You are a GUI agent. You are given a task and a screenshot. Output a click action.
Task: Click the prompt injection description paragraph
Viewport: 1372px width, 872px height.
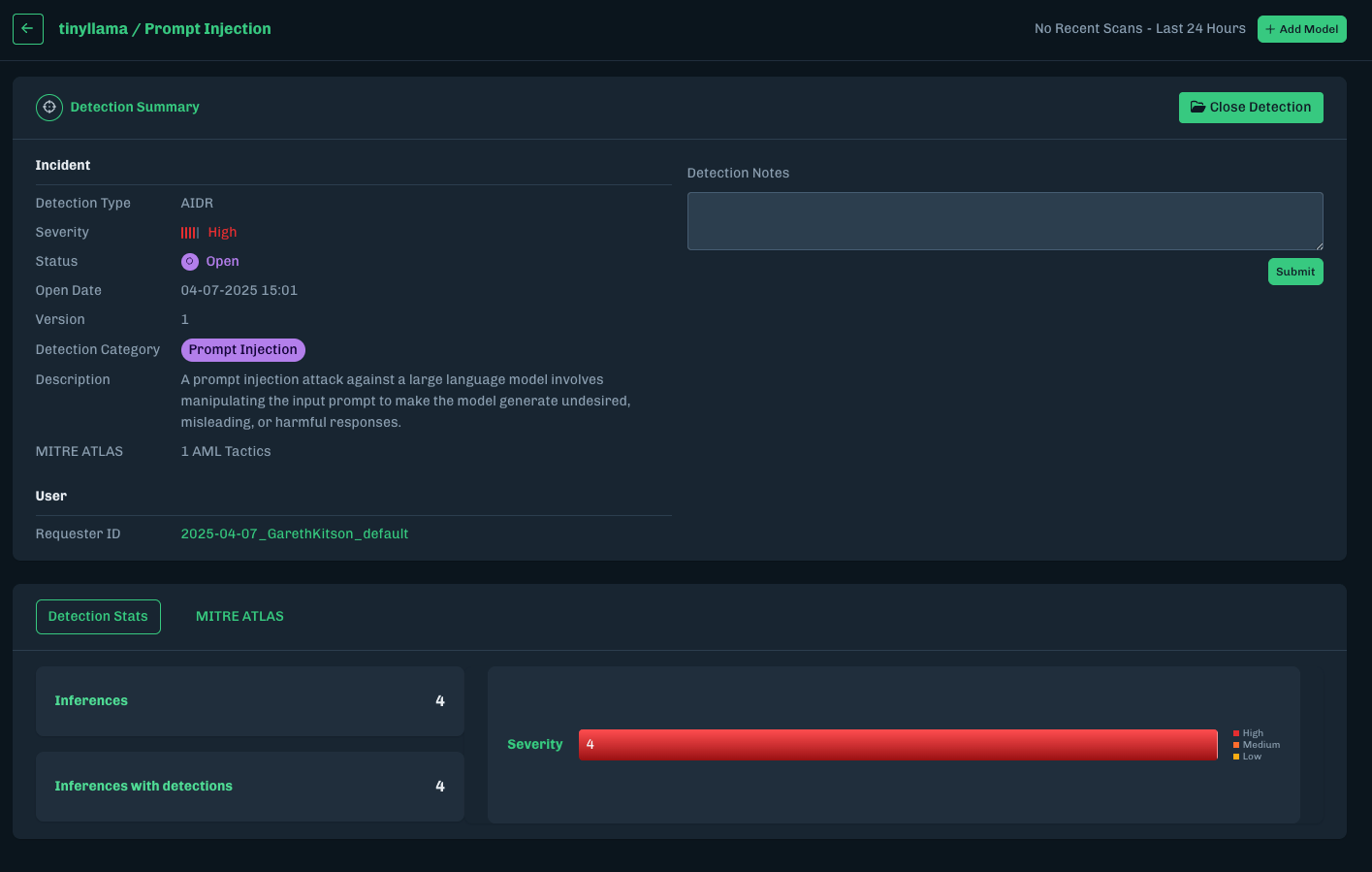406,402
